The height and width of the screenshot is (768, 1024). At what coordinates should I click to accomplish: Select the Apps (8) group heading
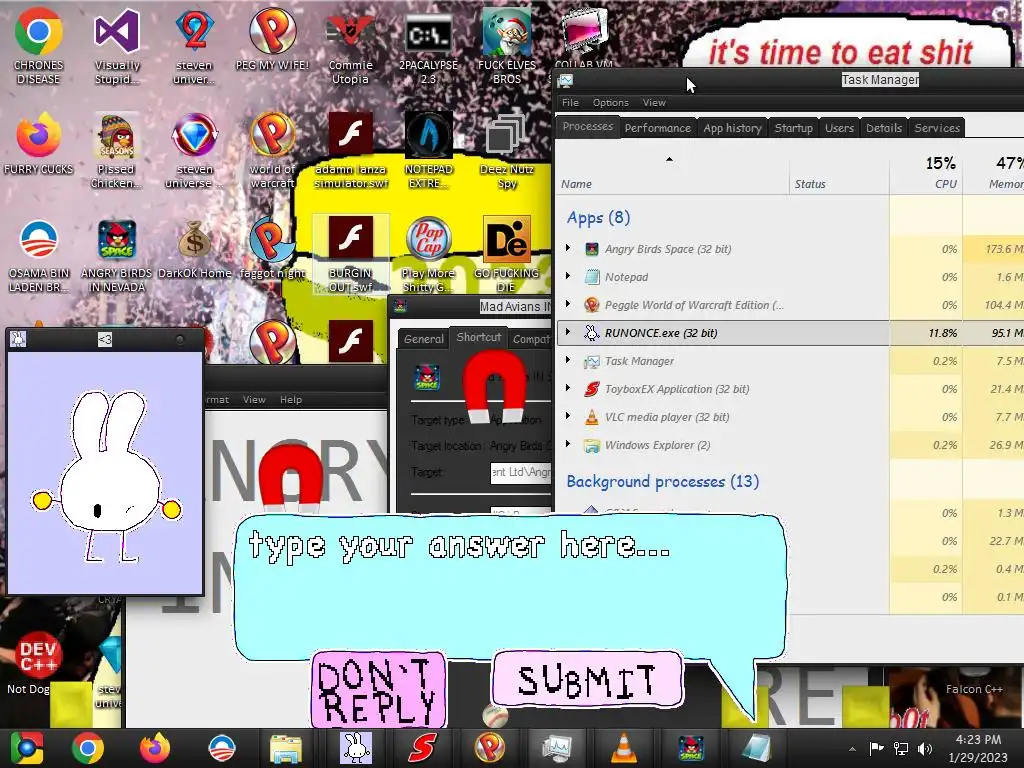[598, 217]
